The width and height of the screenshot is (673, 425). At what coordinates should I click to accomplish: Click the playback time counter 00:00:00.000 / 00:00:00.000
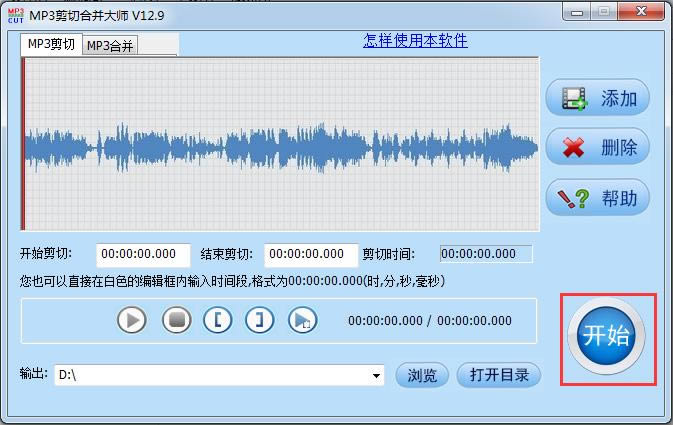tap(430, 321)
